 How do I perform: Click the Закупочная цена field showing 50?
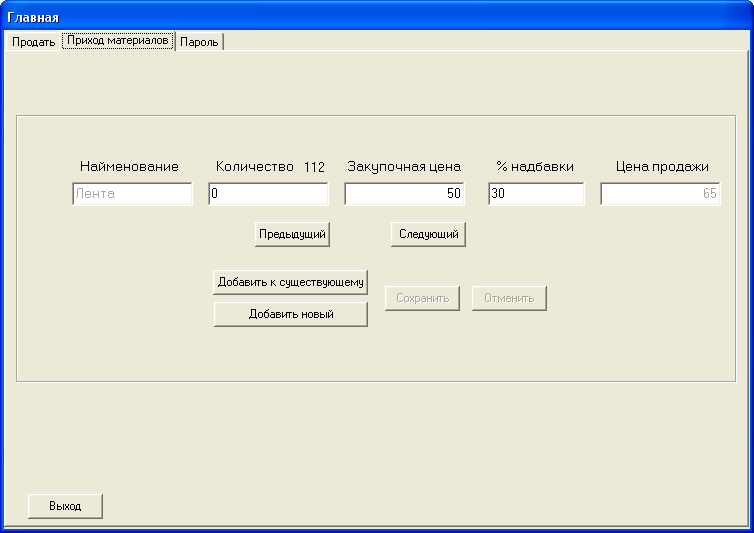pyautogui.click(x=404, y=193)
